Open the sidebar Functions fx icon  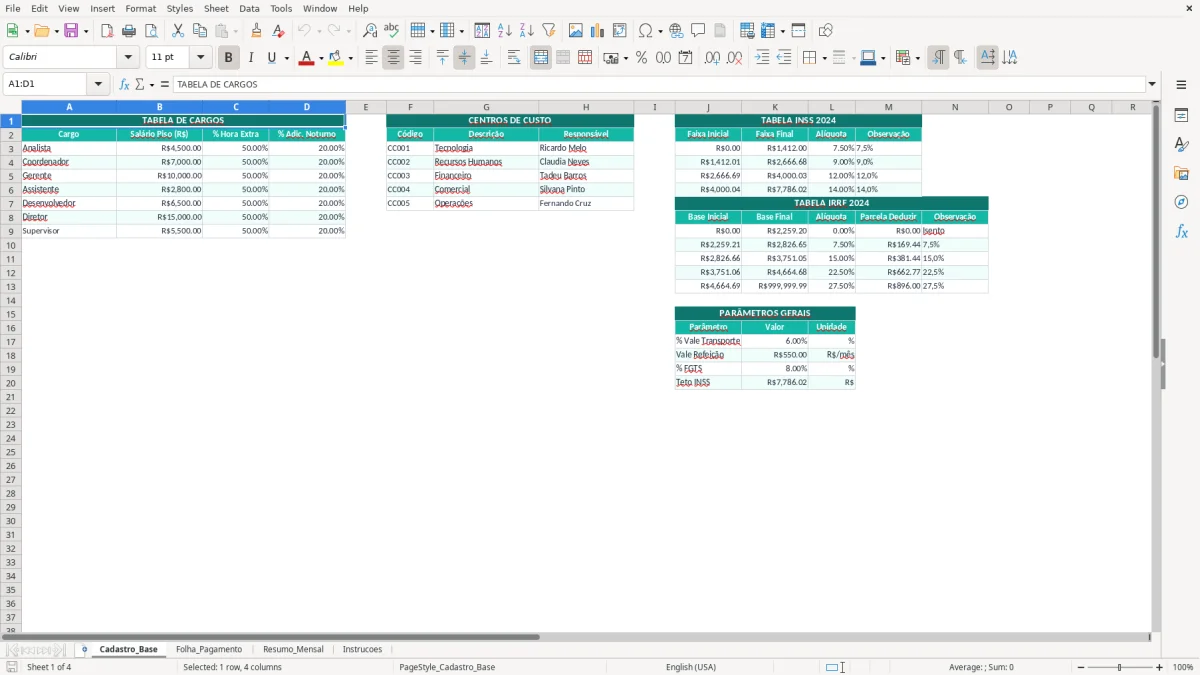coord(1181,232)
